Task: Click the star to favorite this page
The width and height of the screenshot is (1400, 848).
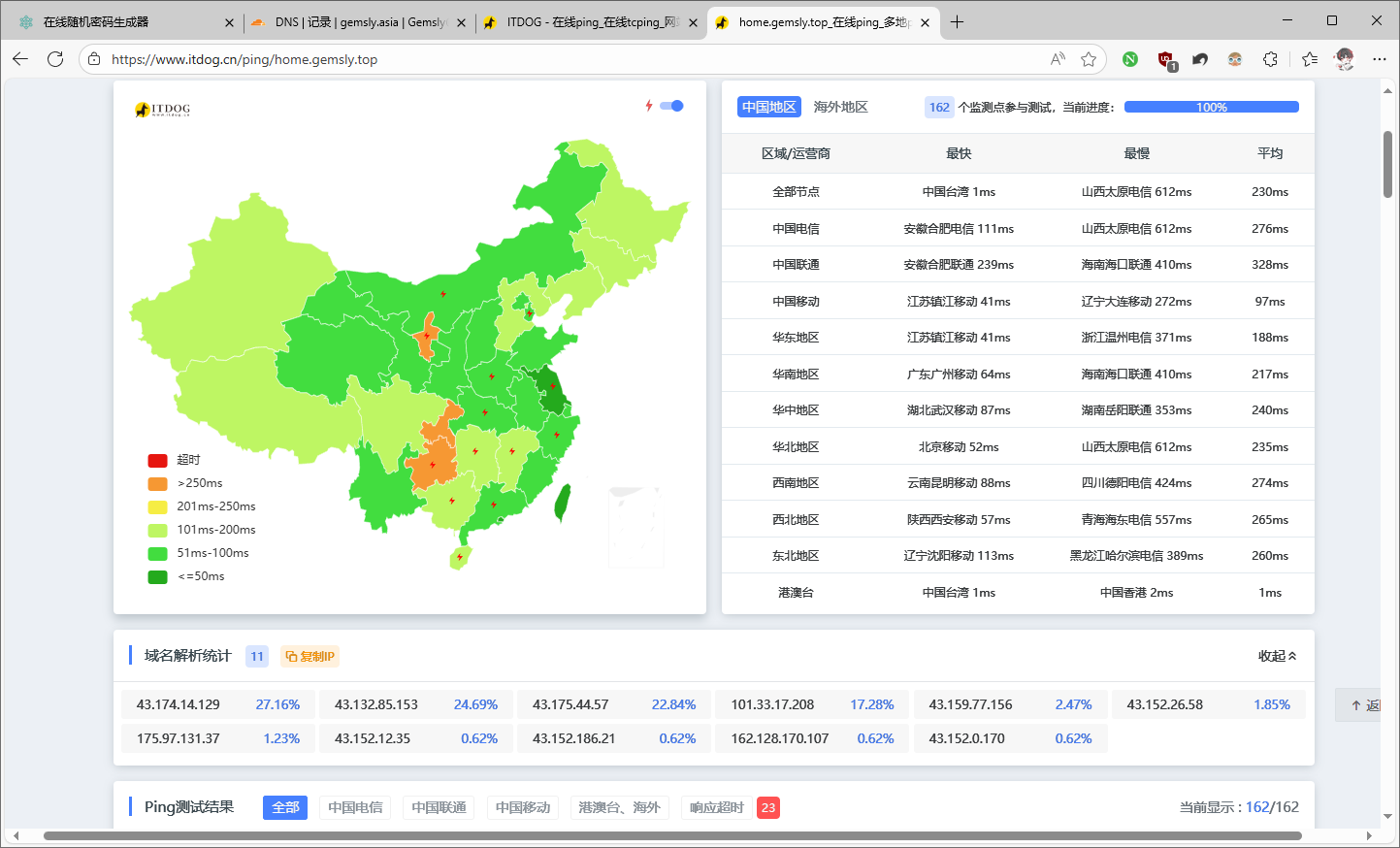Action: coord(1089,59)
